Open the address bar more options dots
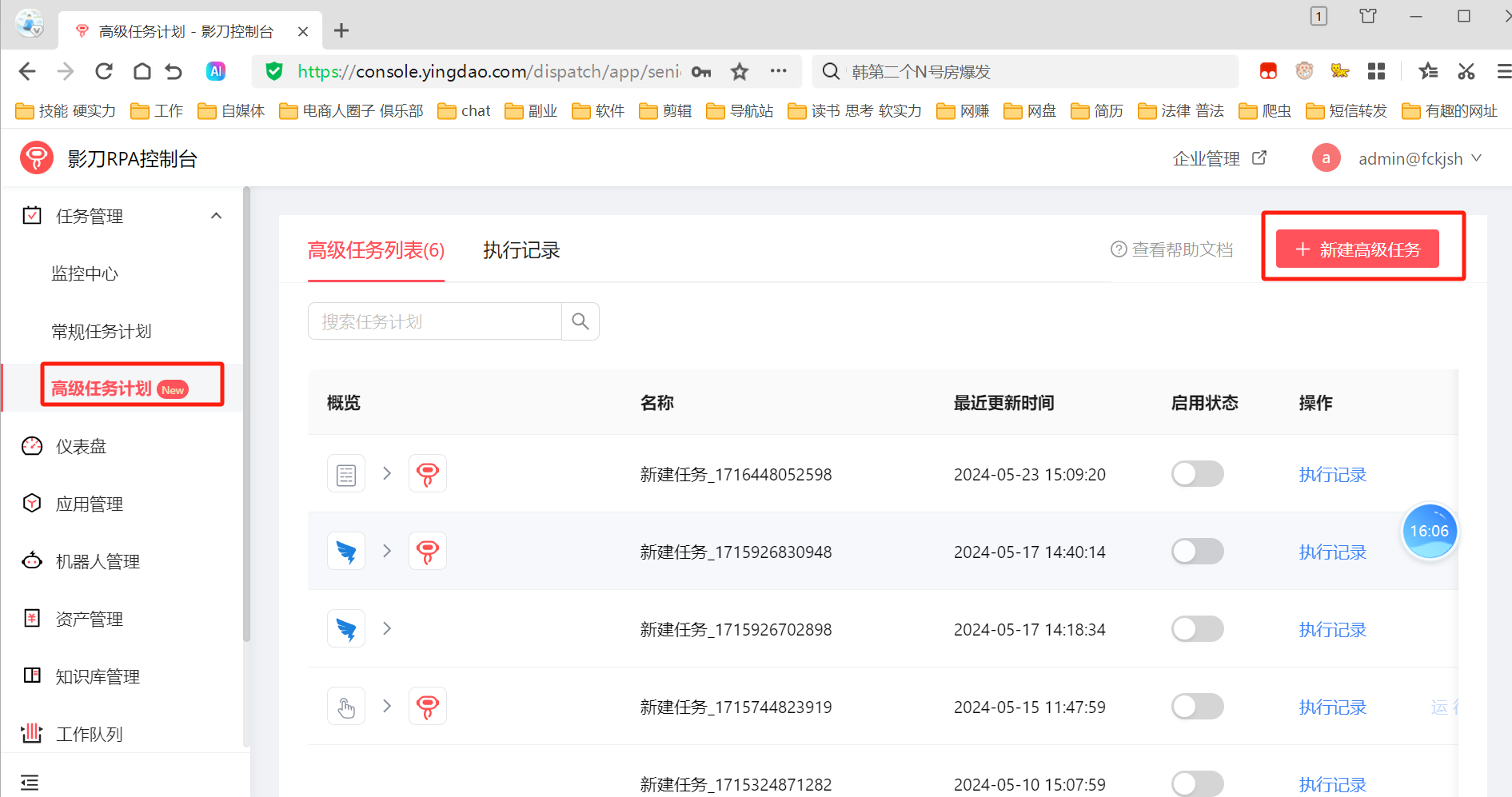The image size is (1512, 797). click(x=778, y=71)
